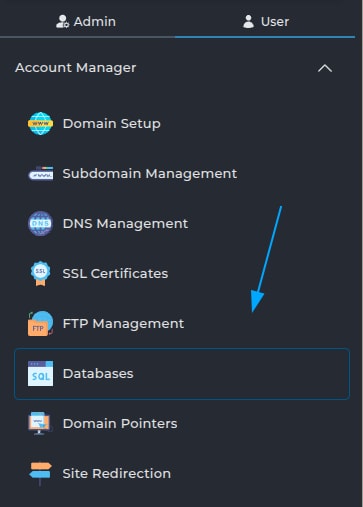Click the SSL badge icon
Viewport: 363px width, 507px height.
coord(40,274)
